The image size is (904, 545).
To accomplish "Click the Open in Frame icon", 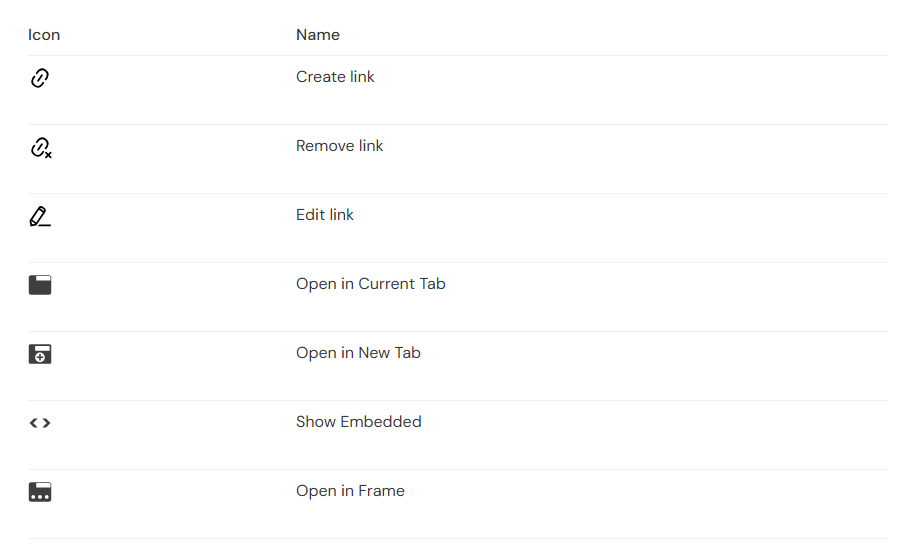I will click(x=40, y=492).
